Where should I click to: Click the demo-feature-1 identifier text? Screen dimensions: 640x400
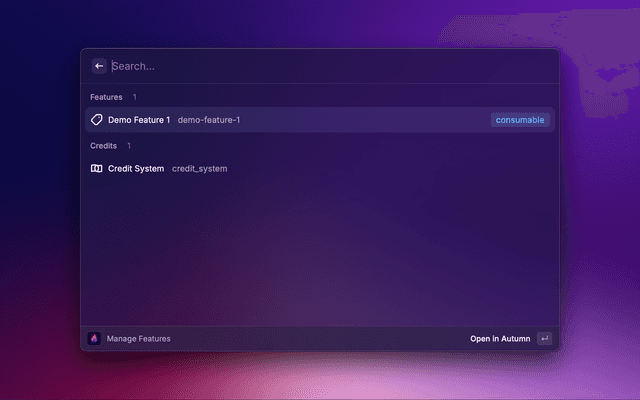(209, 120)
